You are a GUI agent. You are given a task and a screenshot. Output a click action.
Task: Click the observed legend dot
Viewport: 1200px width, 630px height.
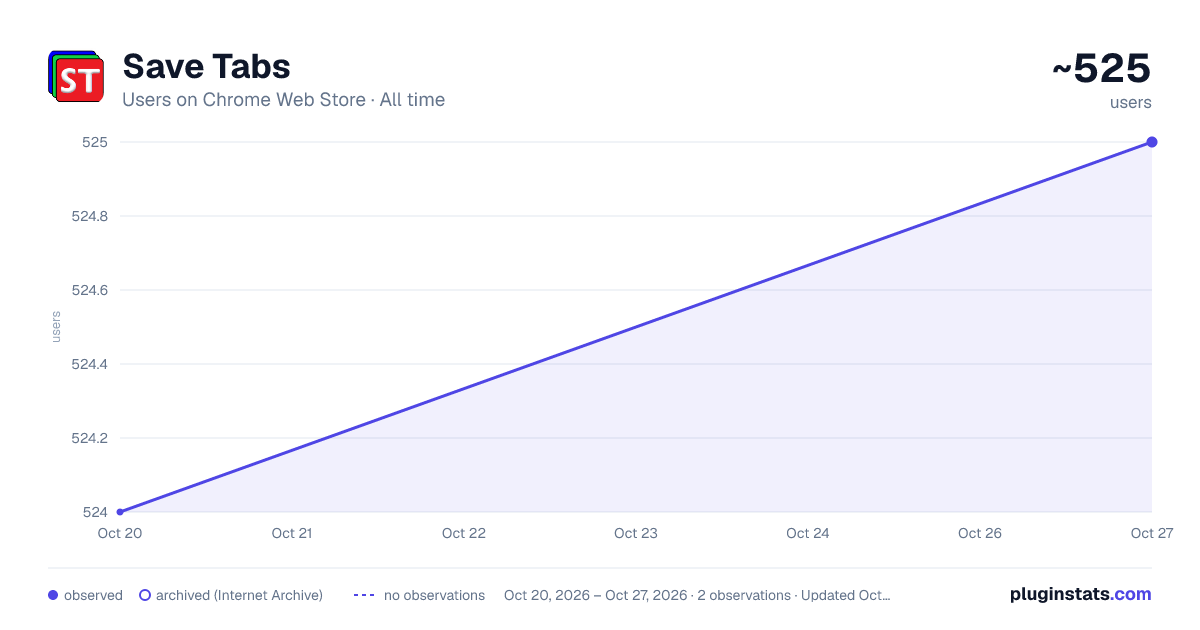53,595
